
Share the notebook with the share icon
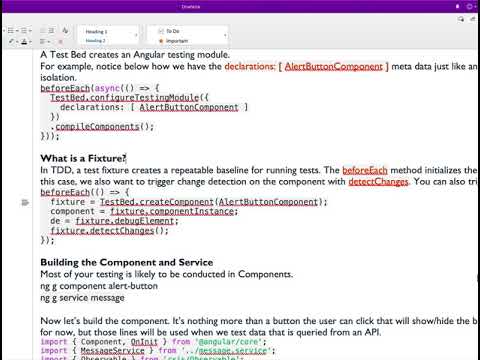pos(473,19)
